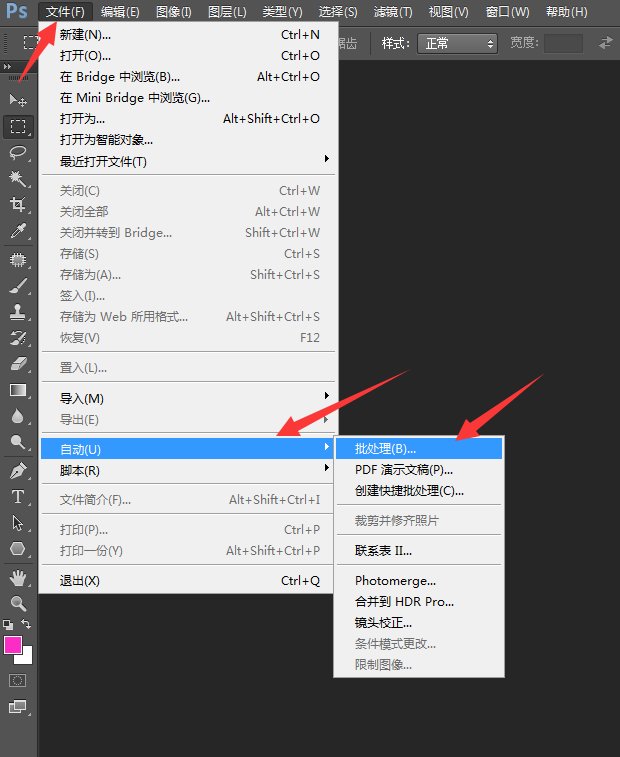This screenshot has height=757, width=620.
Task: Select 批处理(B)... in the submenu
Action: pos(419,449)
